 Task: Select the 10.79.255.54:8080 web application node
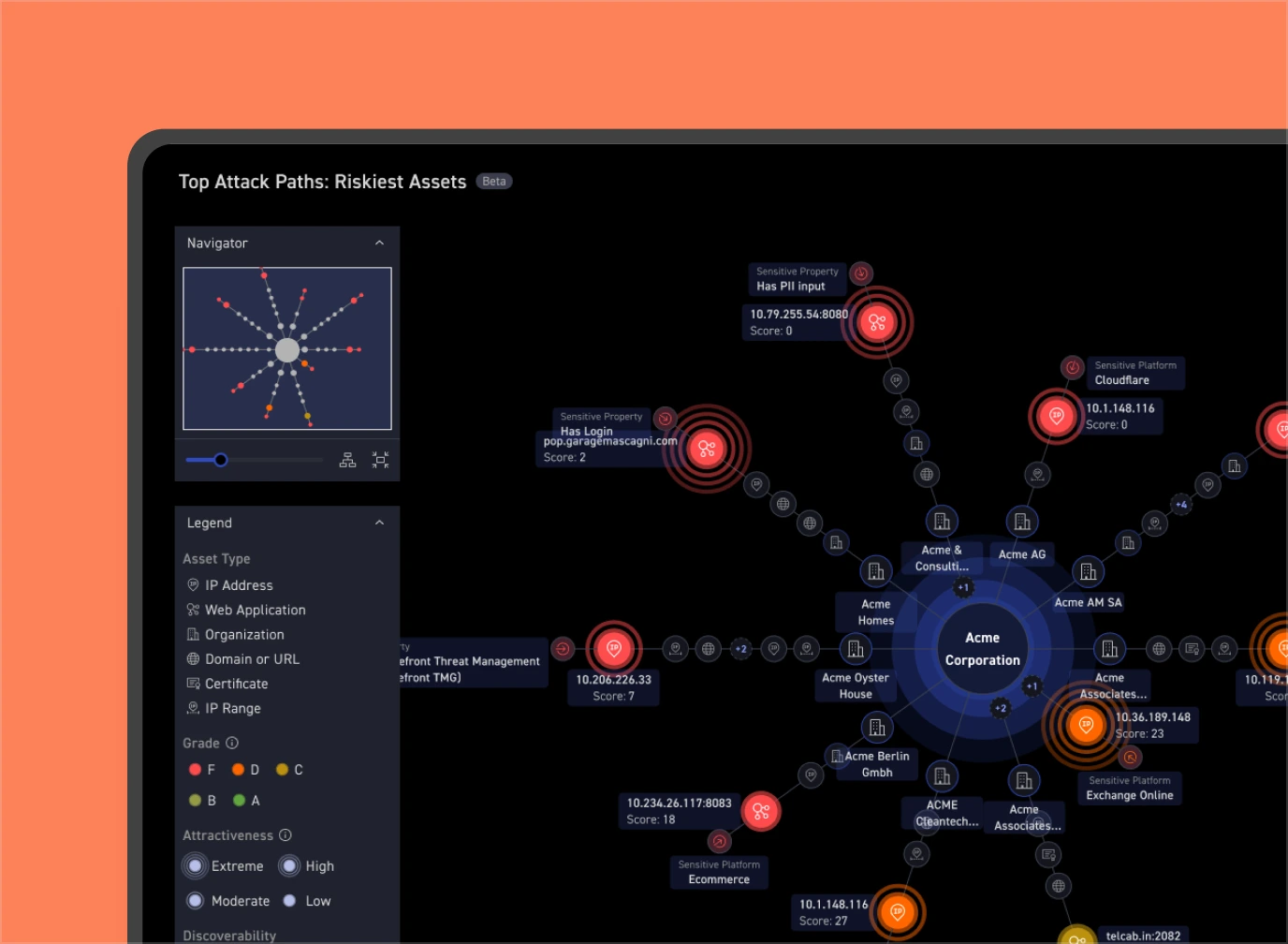(877, 323)
